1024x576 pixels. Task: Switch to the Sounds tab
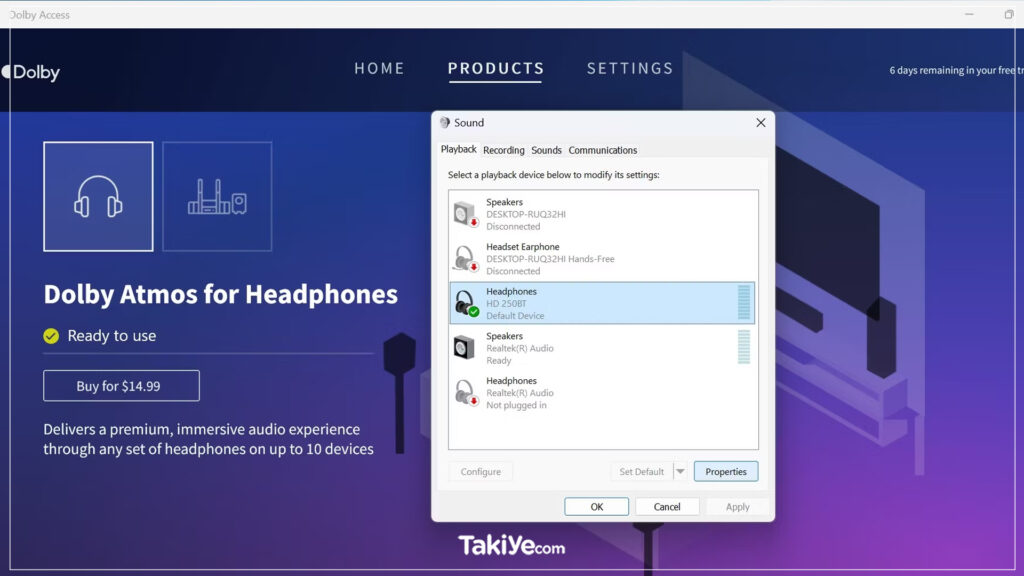tap(547, 150)
